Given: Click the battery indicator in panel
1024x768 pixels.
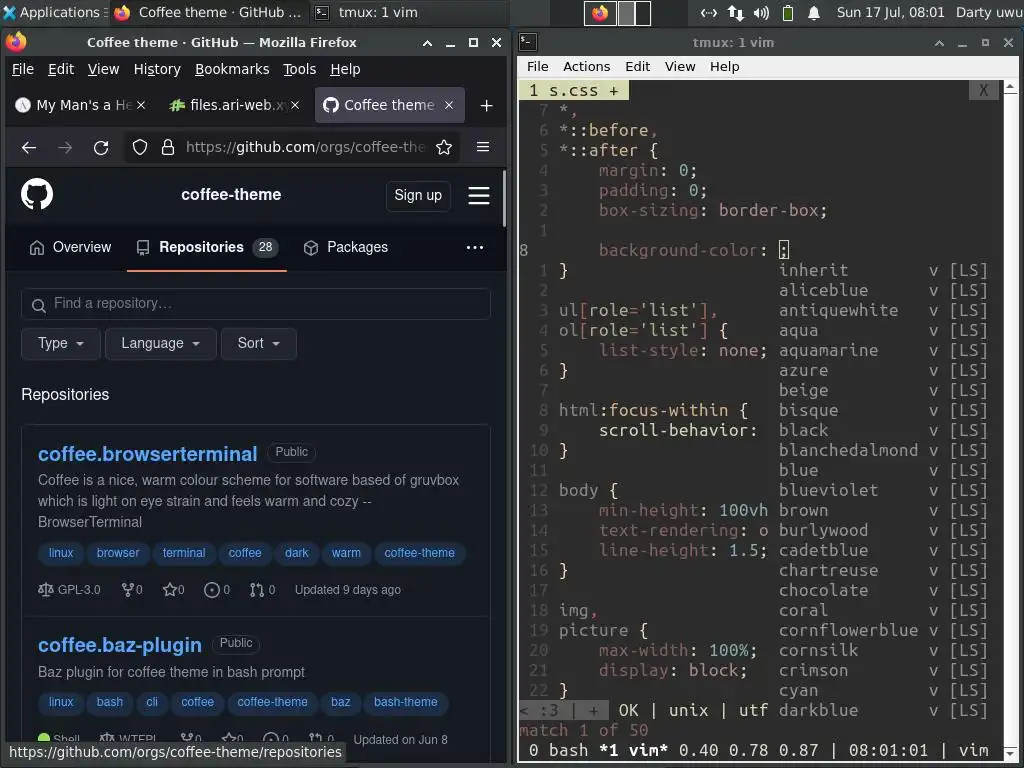Looking at the screenshot, I should click(x=788, y=12).
